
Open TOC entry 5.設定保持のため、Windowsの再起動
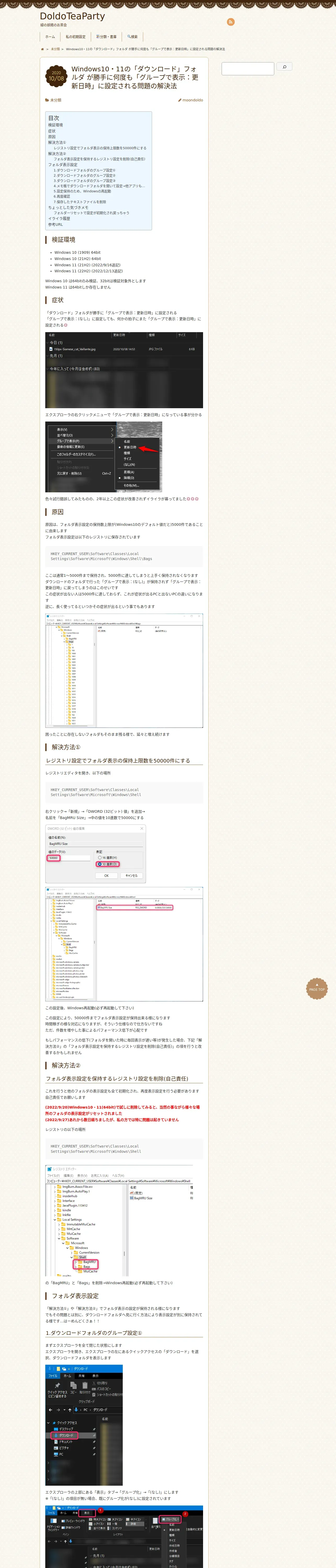pos(82,191)
